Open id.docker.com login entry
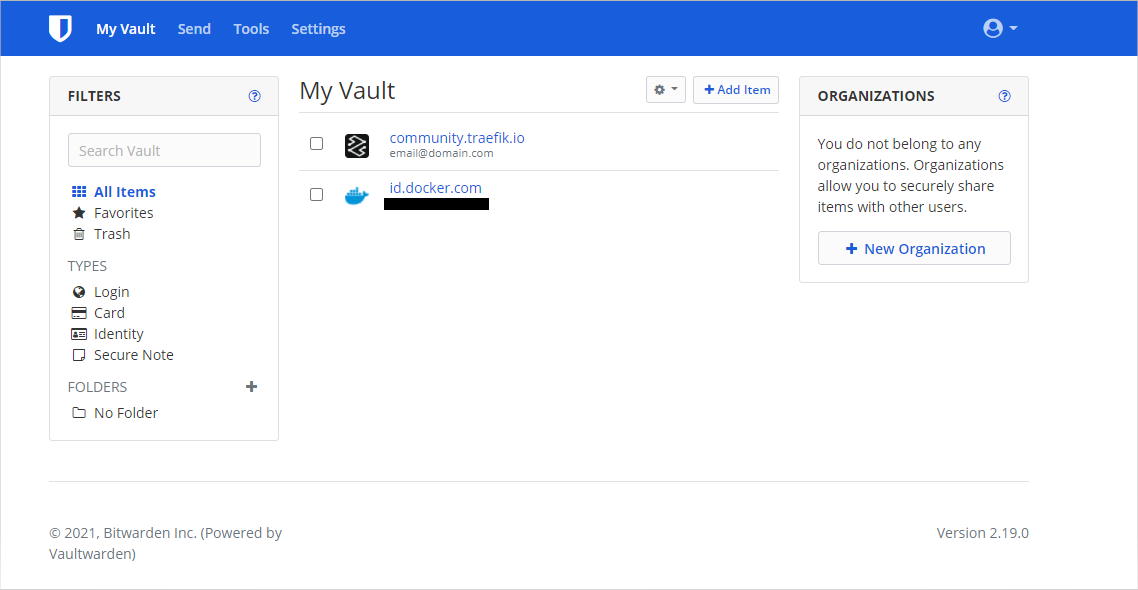 click(x=435, y=187)
